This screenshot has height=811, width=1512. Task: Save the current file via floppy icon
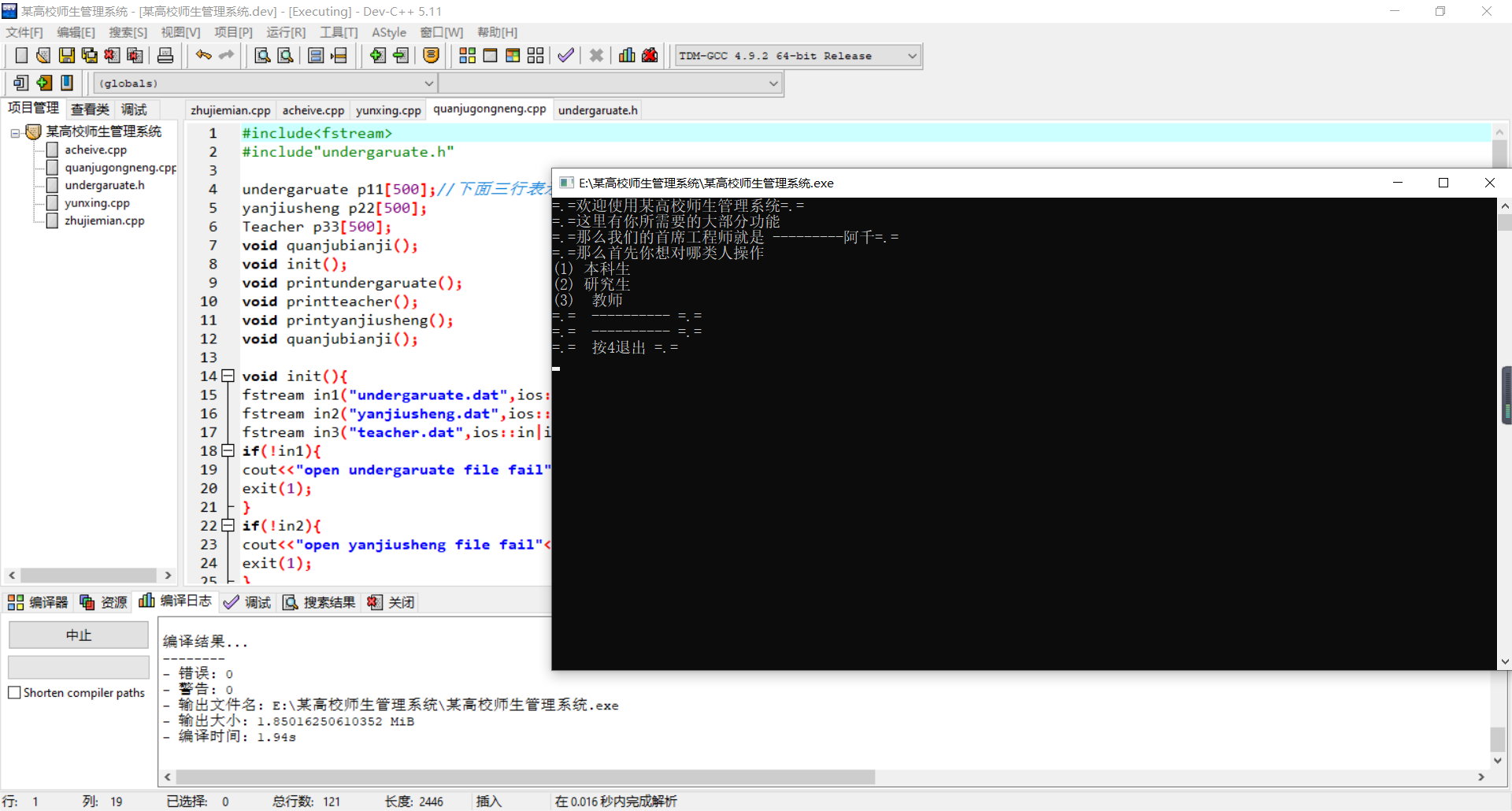[67, 55]
